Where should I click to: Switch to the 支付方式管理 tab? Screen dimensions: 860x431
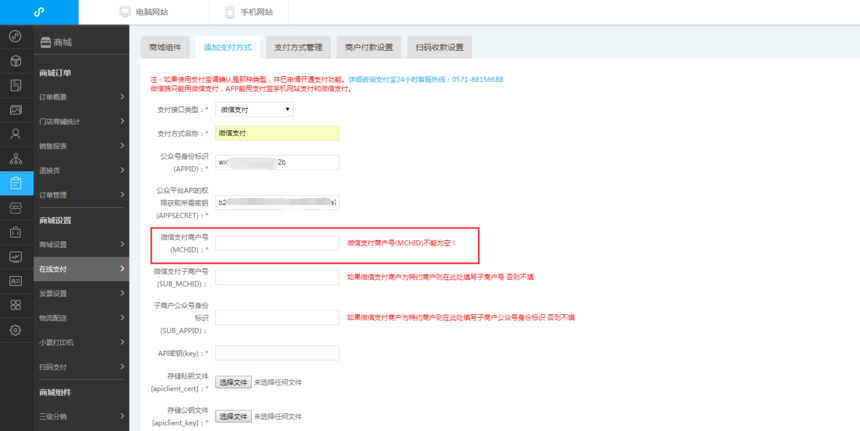click(298, 47)
